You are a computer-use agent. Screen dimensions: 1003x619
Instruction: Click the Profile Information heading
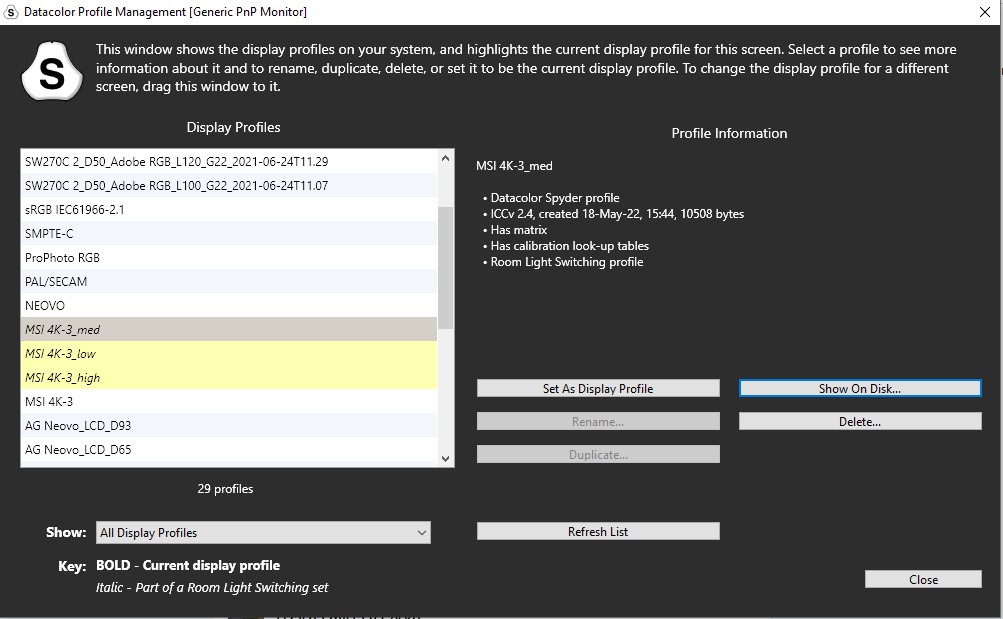click(729, 133)
